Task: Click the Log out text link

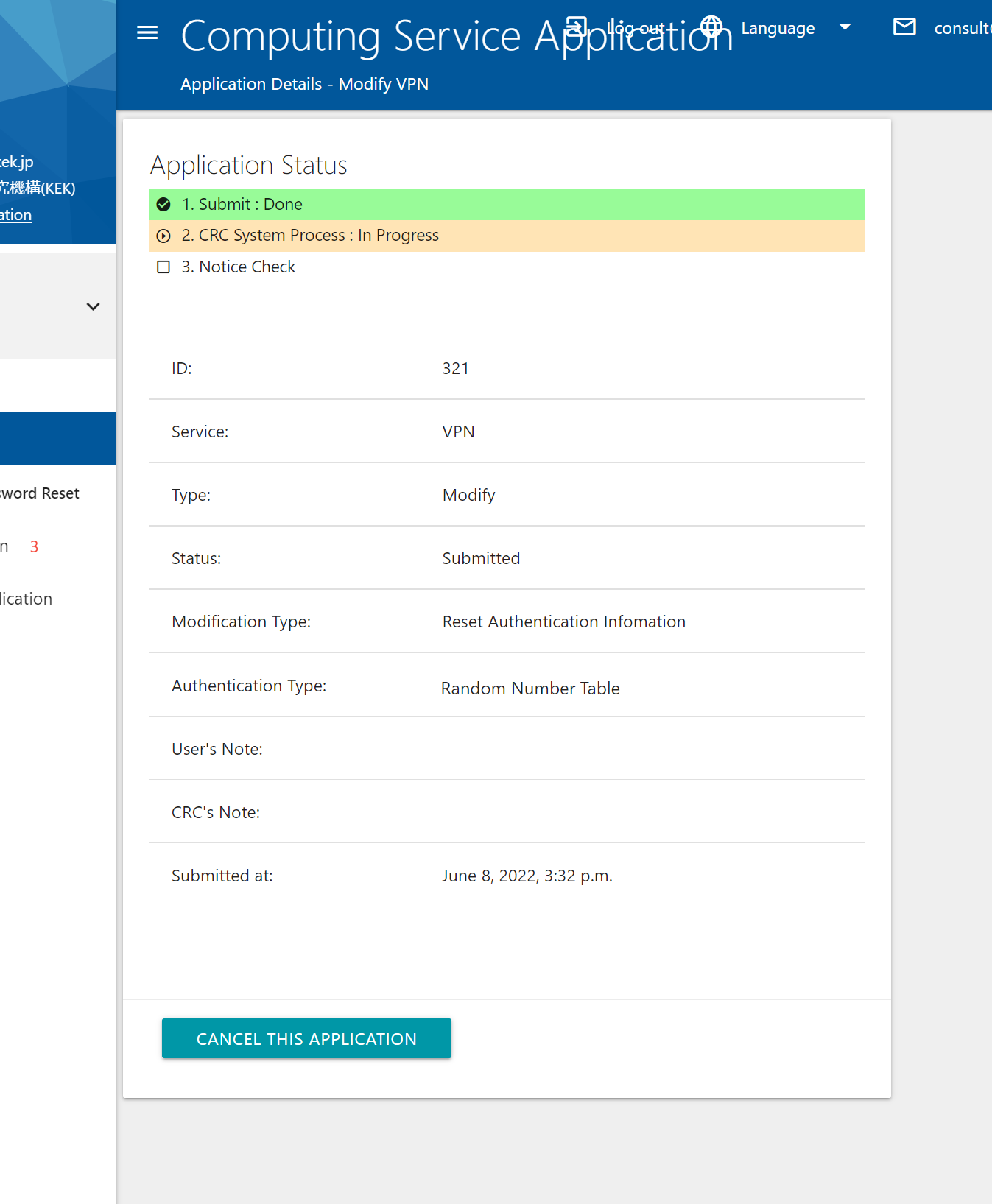Action: pos(636,28)
